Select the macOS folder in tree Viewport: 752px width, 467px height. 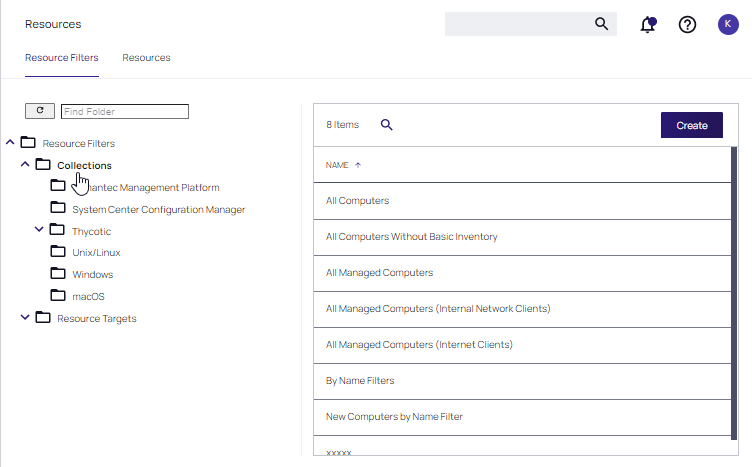coord(88,296)
